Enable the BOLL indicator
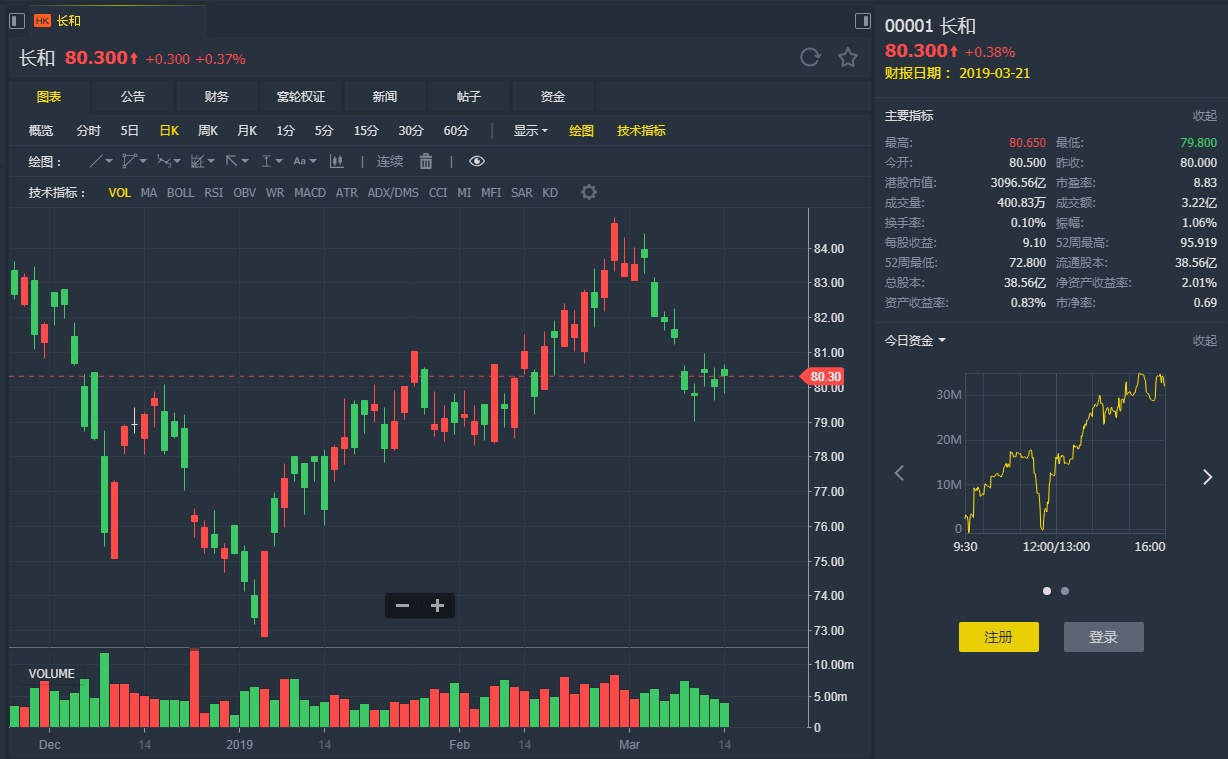The height and width of the screenshot is (759, 1228). pyautogui.click(x=180, y=192)
